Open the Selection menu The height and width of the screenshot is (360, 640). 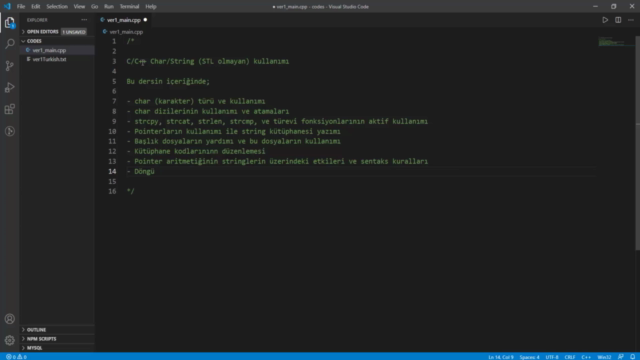pyautogui.click(x=57, y=7)
